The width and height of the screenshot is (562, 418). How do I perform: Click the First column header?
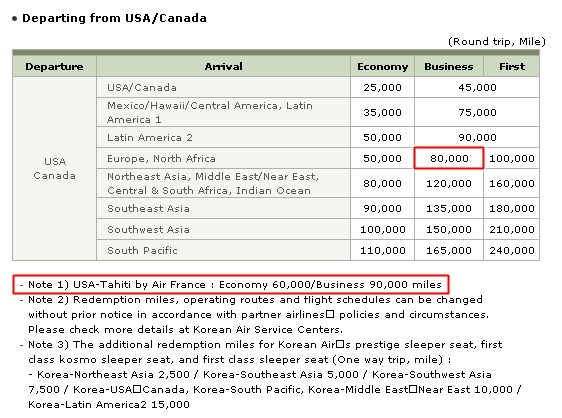(x=511, y=66)
